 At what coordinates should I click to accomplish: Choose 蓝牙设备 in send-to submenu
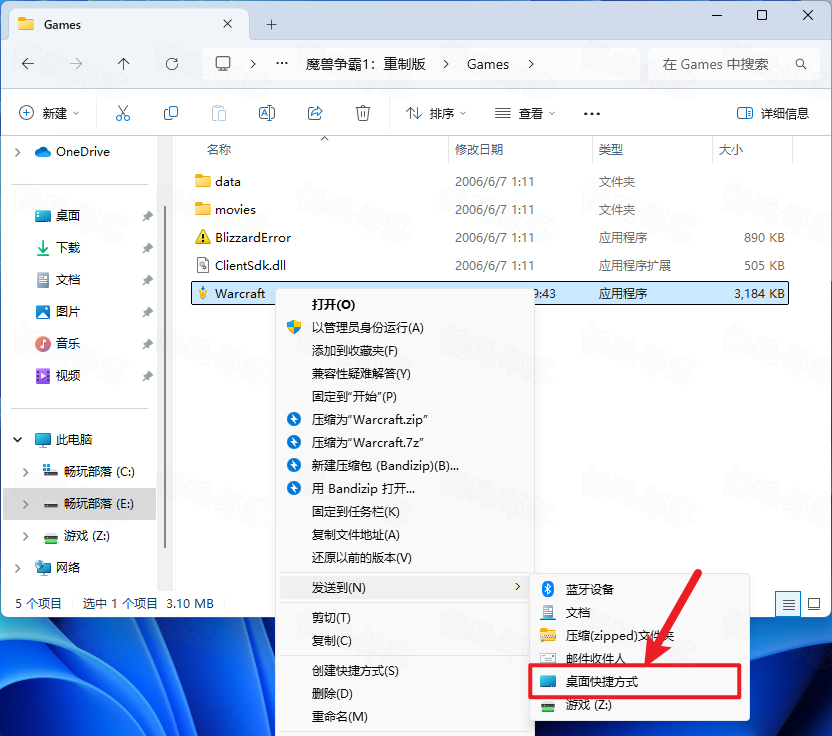640,590
